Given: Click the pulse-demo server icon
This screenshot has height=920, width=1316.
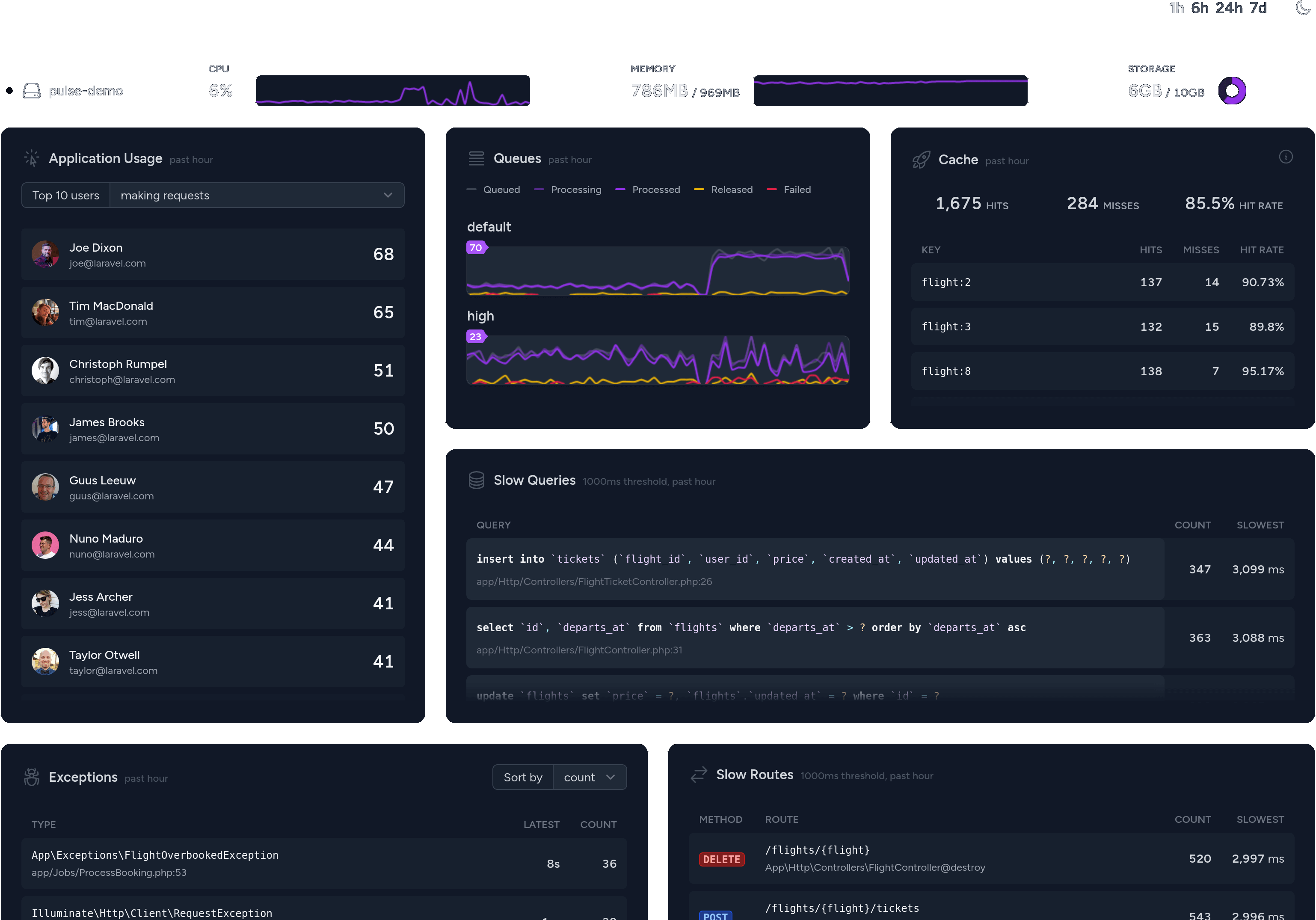Looking at the screenshot, I should point(32,91).
